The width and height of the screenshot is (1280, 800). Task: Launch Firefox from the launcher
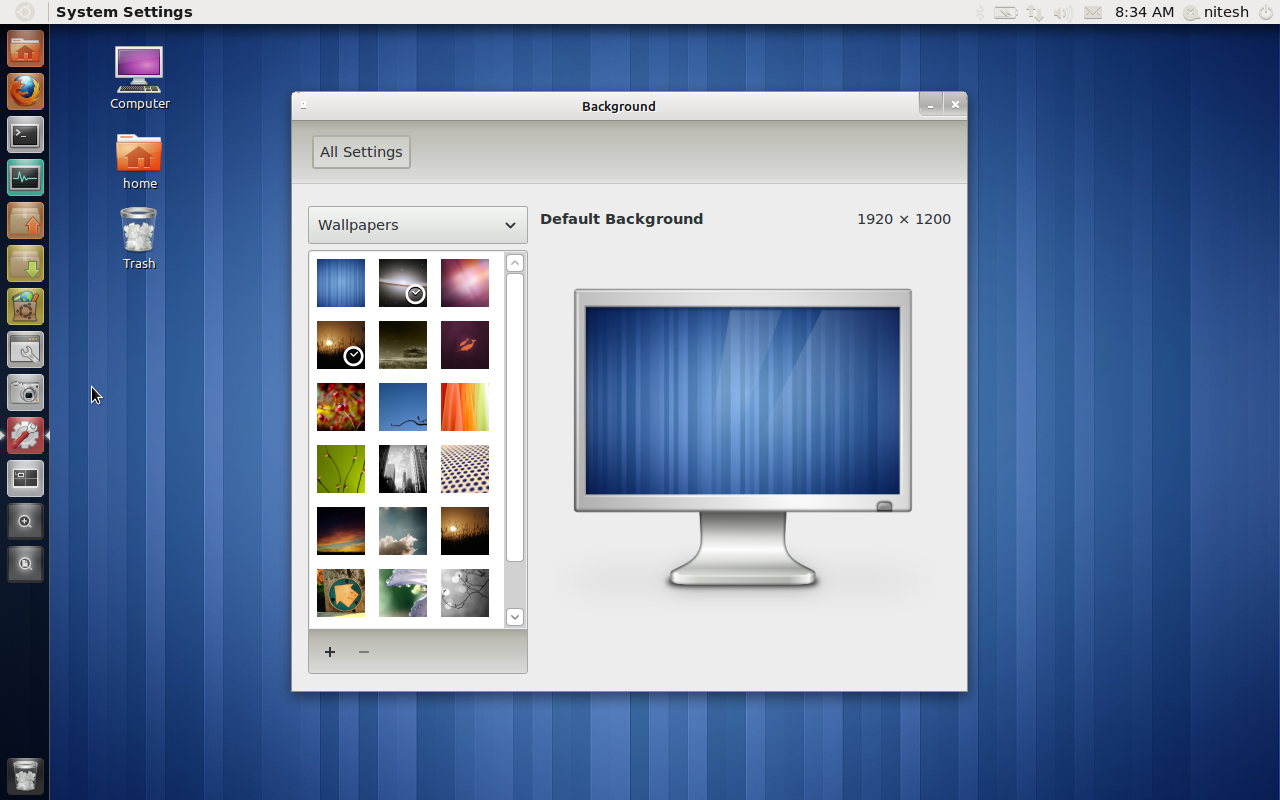tap(25, 91)
